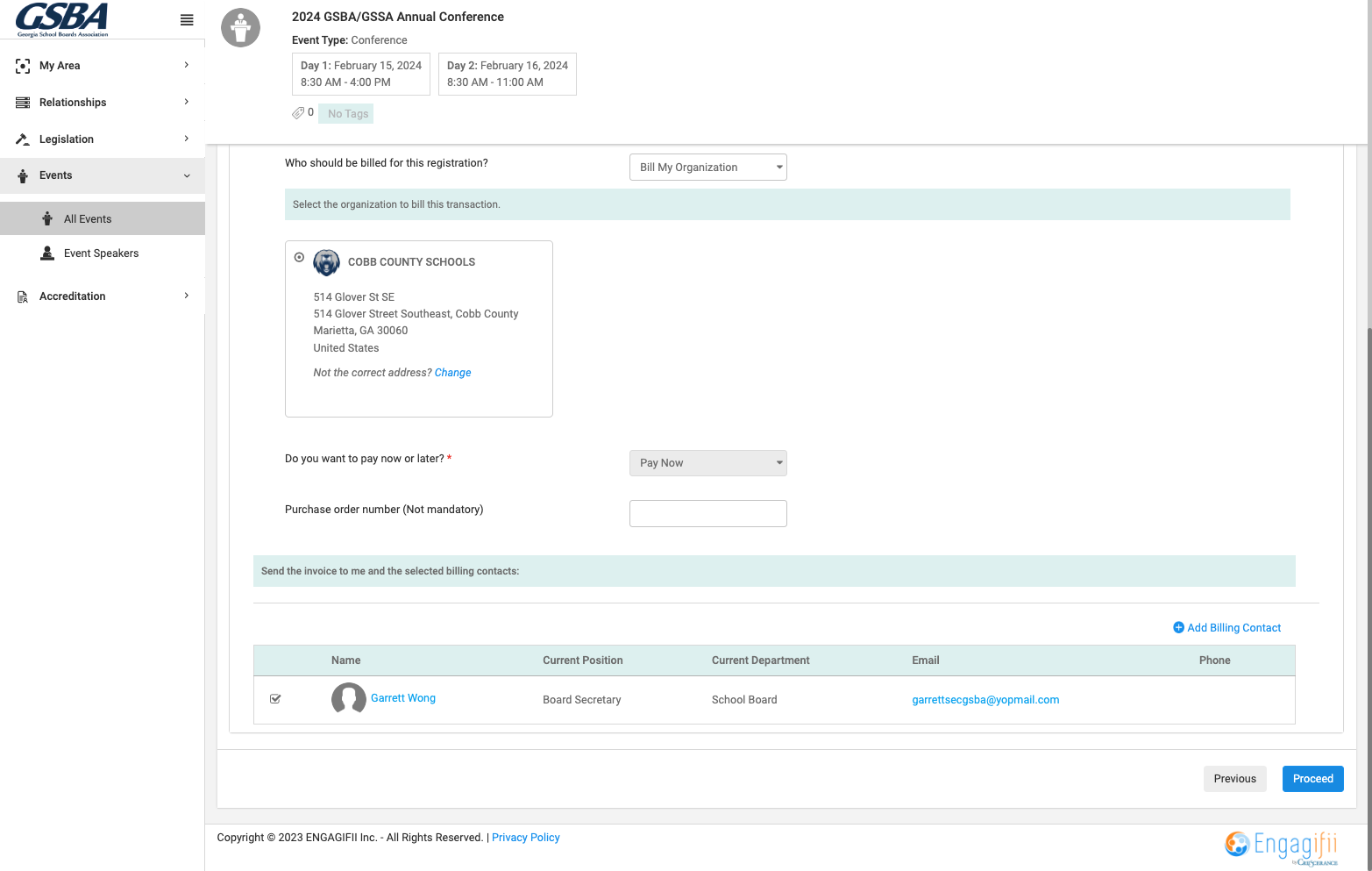Toggle the hamburger sidebar menu
Screen dimensions: 1372x871
click(187, 20)
